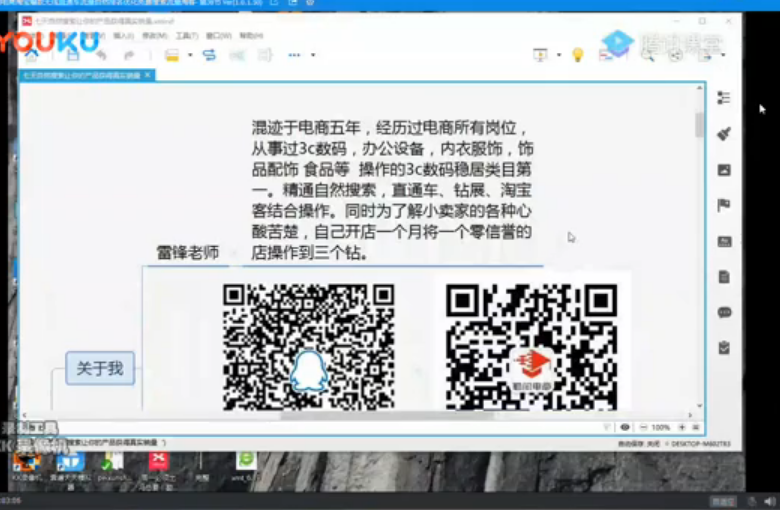Click the blue relationship icon

coord(209,55)
